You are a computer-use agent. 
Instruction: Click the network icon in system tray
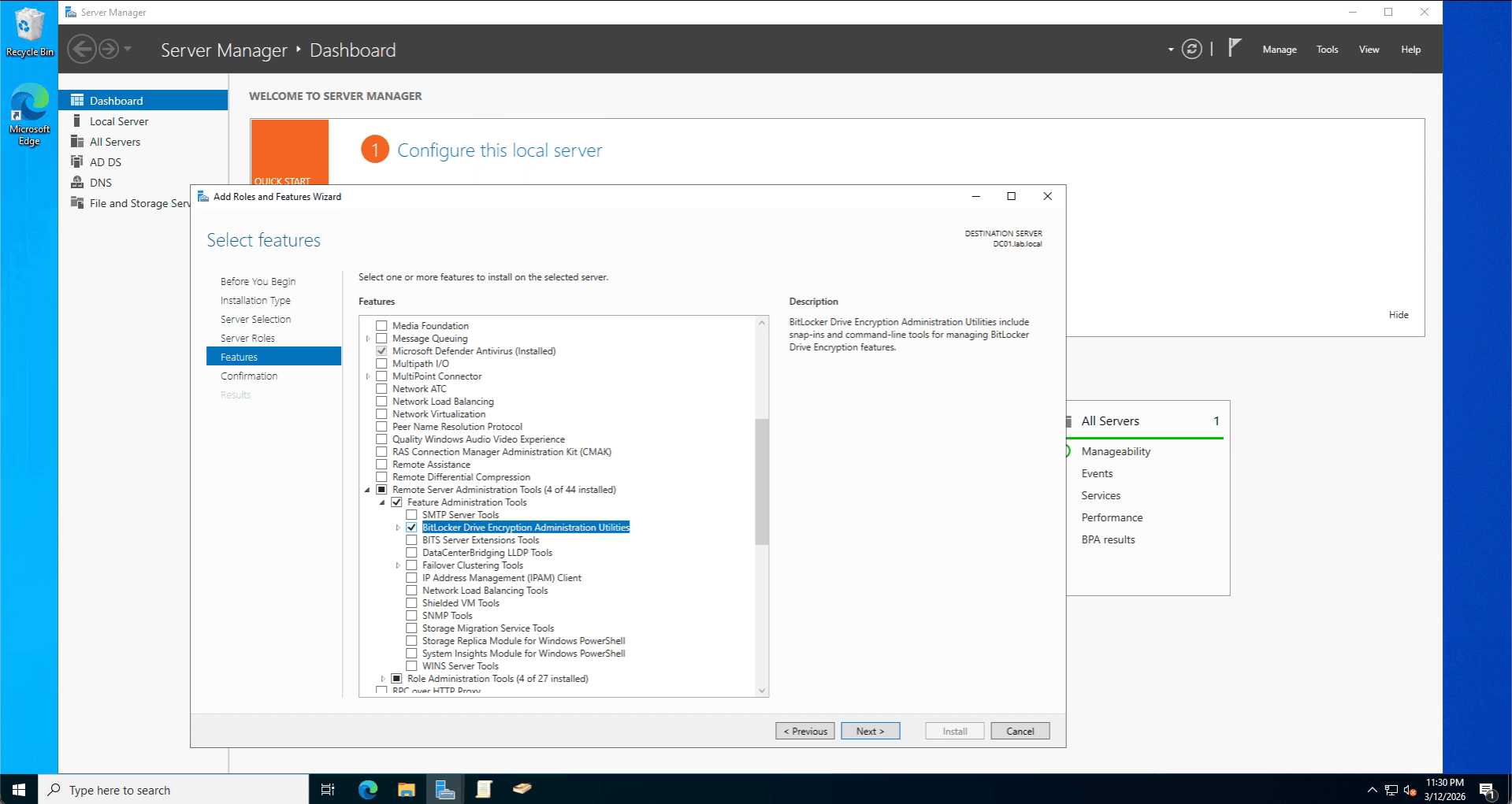click(x=1391, y=790)
